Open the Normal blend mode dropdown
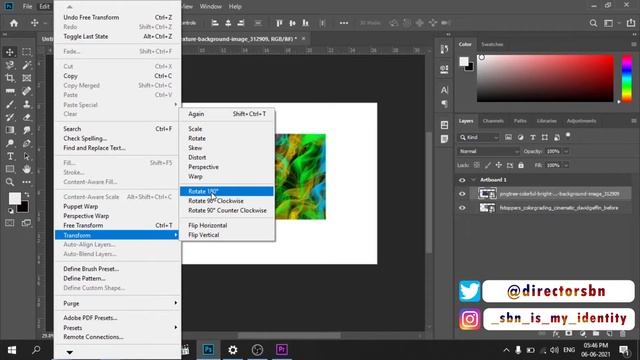Image resolution: width=640 pixels, height=360 pixels. 488,151
